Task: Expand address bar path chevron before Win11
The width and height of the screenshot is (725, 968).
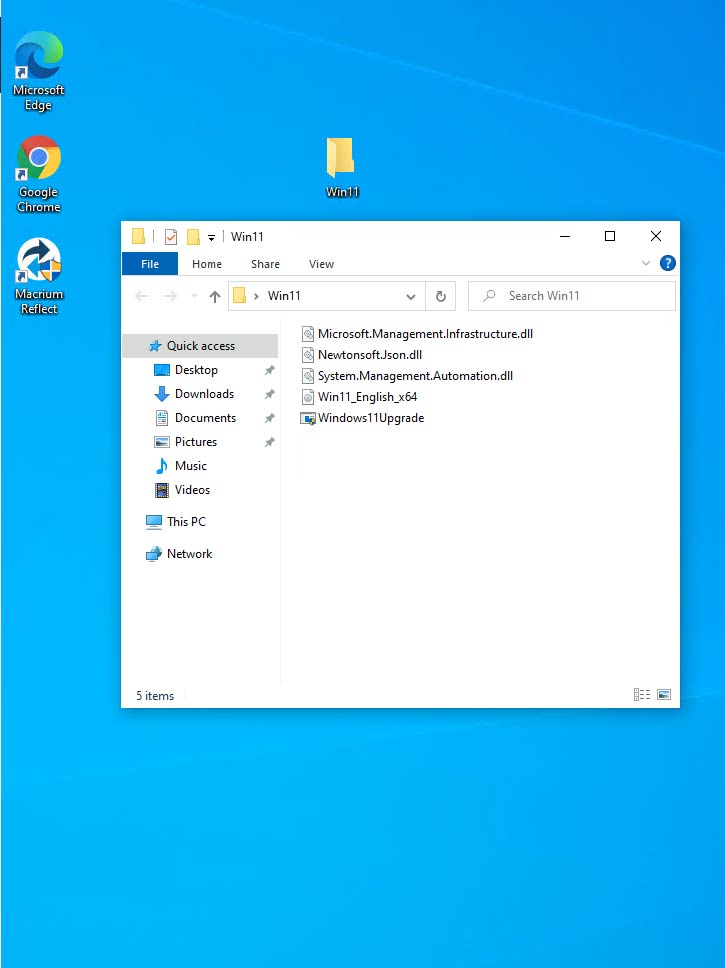Action: [x=256, y=296]
